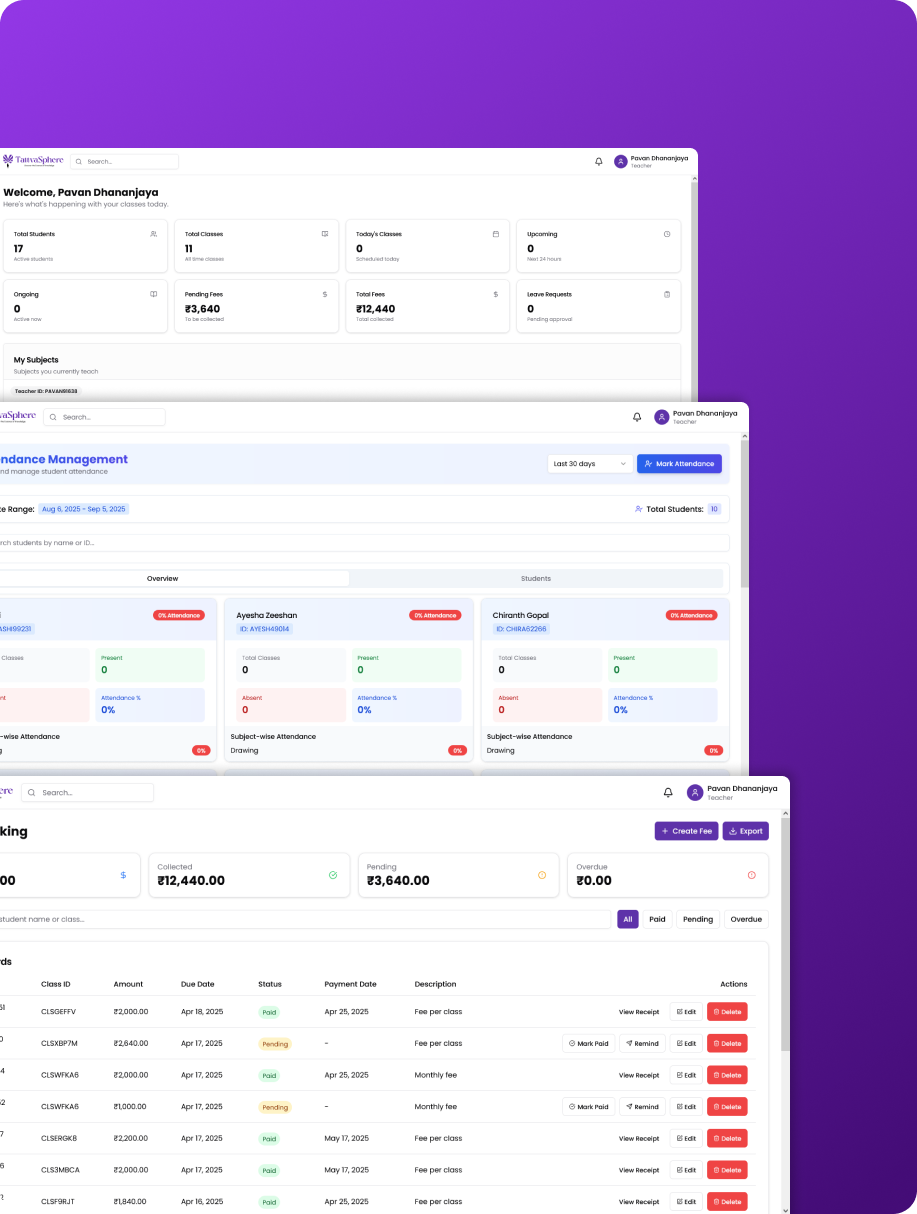Image resolution: width=917 pixels, height=1214 pixels.
Task: Mark Paid the CLSXBP7M fee row
Action: pos(588,1043)
